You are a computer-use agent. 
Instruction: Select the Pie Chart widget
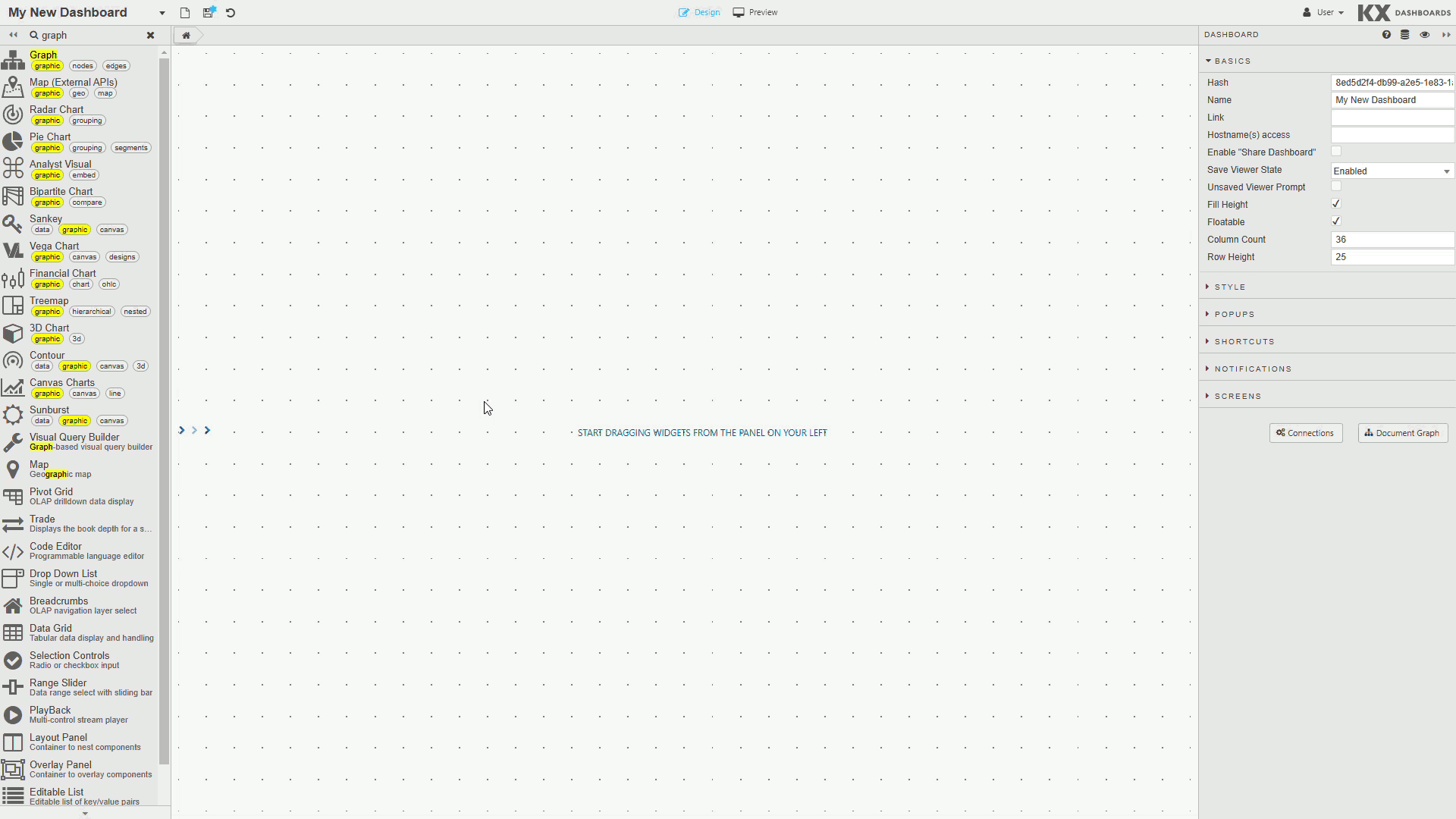(x=50, y=136)
